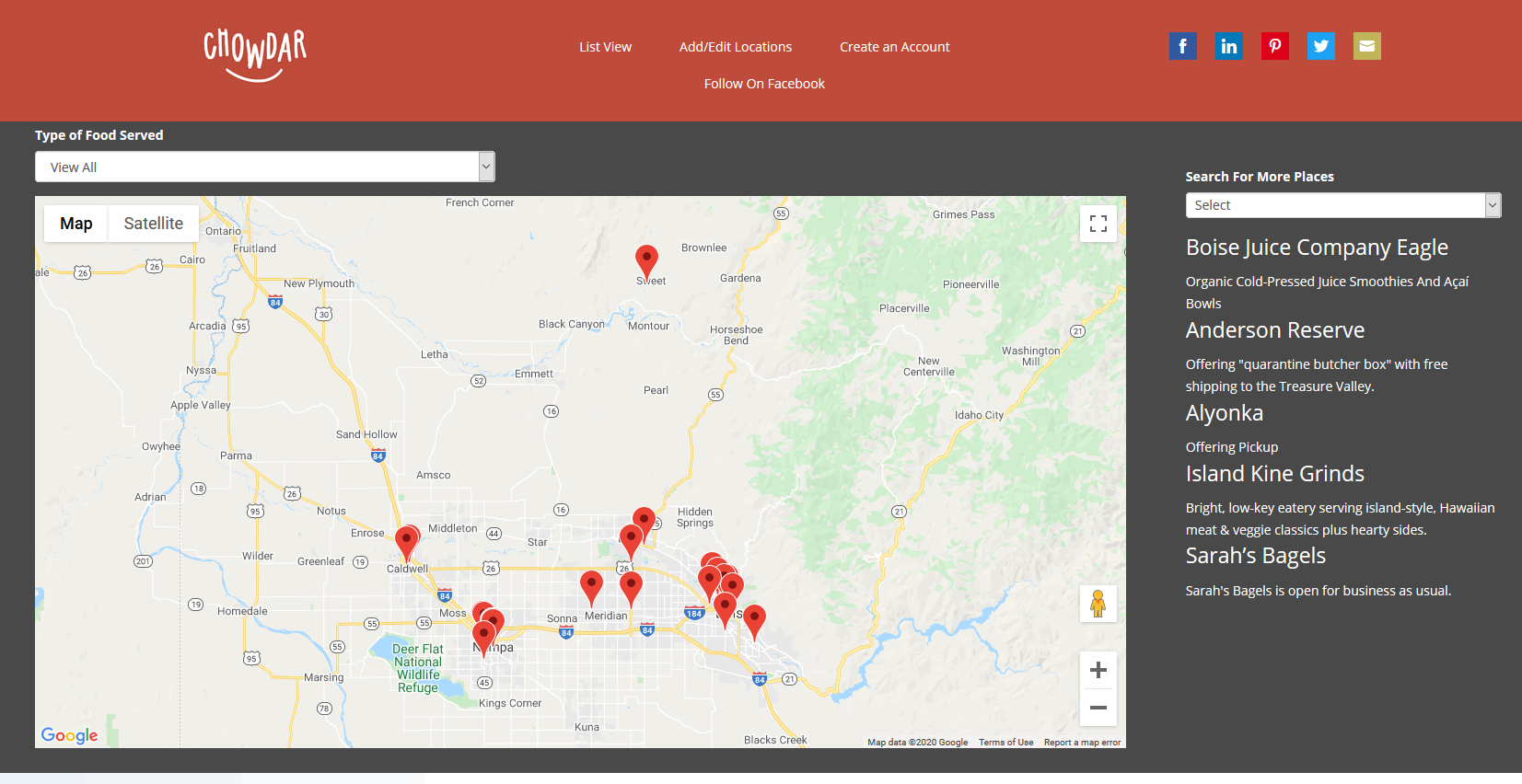Click the 'Emmett' map label
The height and width of the screenshot is (784, 1522).
tap(534, 374)
